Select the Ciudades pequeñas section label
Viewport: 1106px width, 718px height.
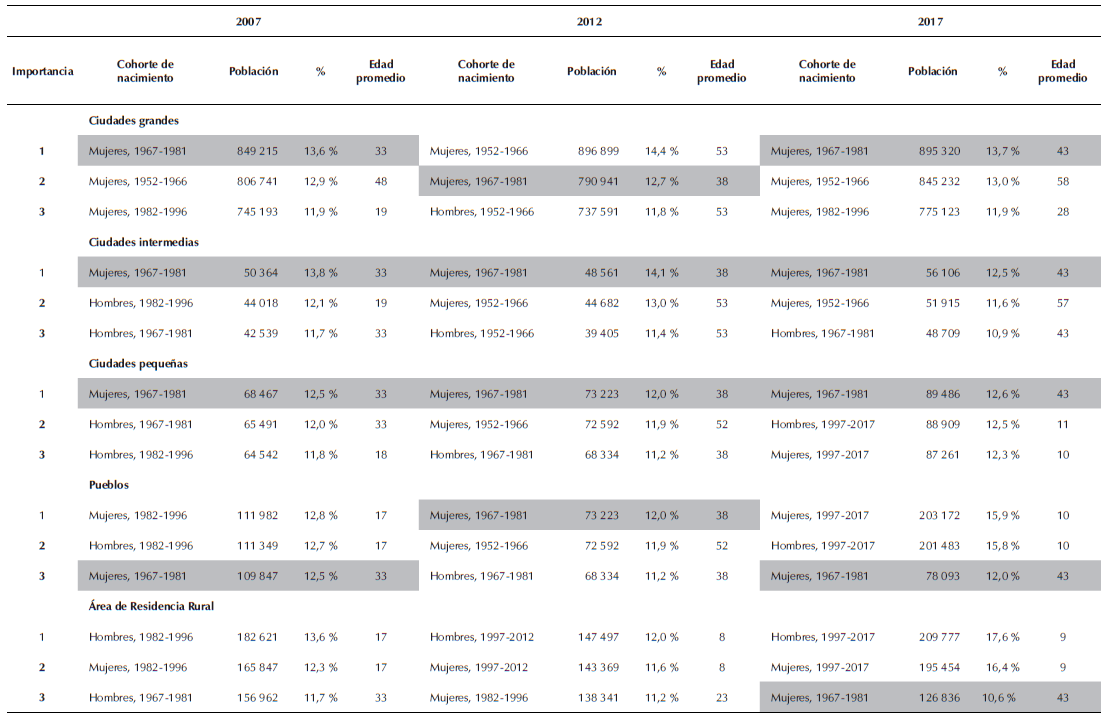coord(138,364)
